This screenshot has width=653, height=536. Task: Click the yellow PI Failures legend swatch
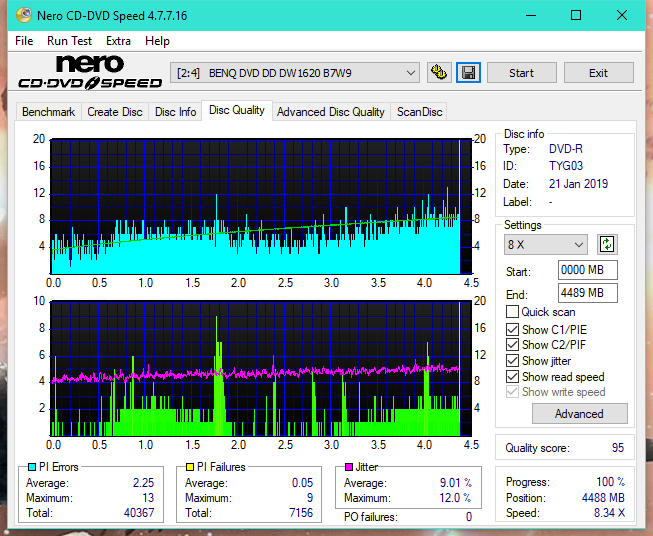pyautogui.click(x=190, y=467)
